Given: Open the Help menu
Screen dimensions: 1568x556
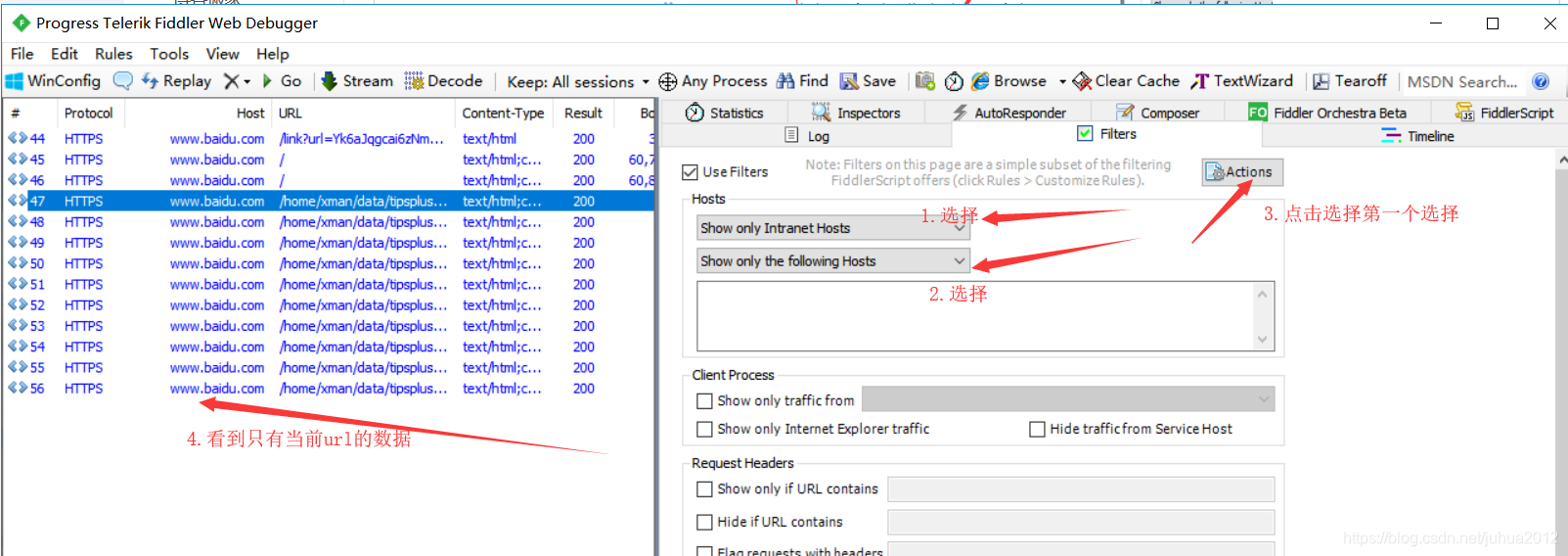Looking at the screenshot, I should point(273,54).
